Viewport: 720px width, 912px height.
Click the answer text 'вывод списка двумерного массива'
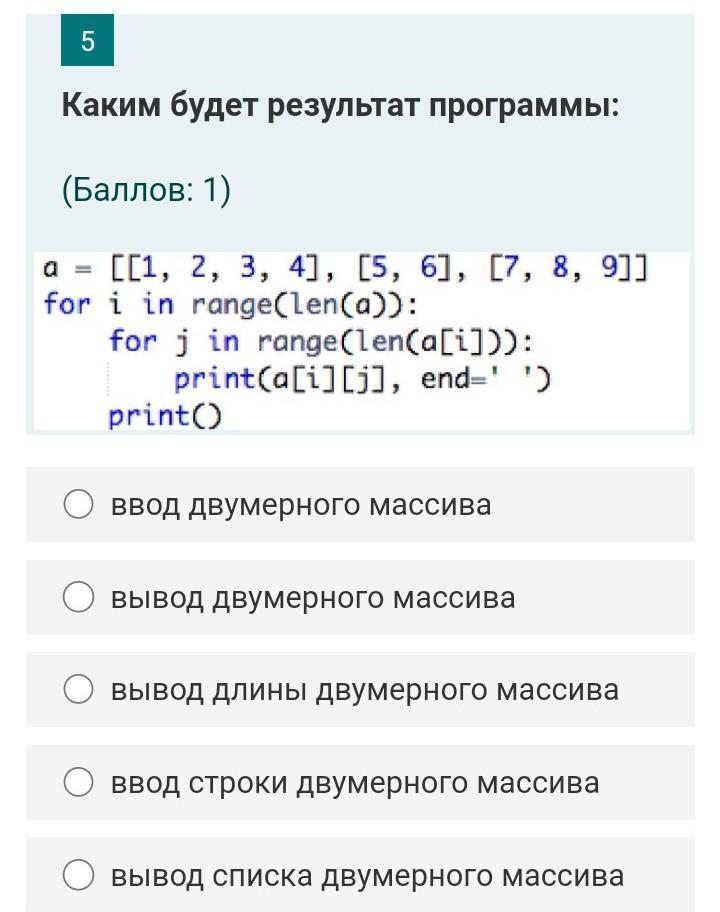pos(367,876)
